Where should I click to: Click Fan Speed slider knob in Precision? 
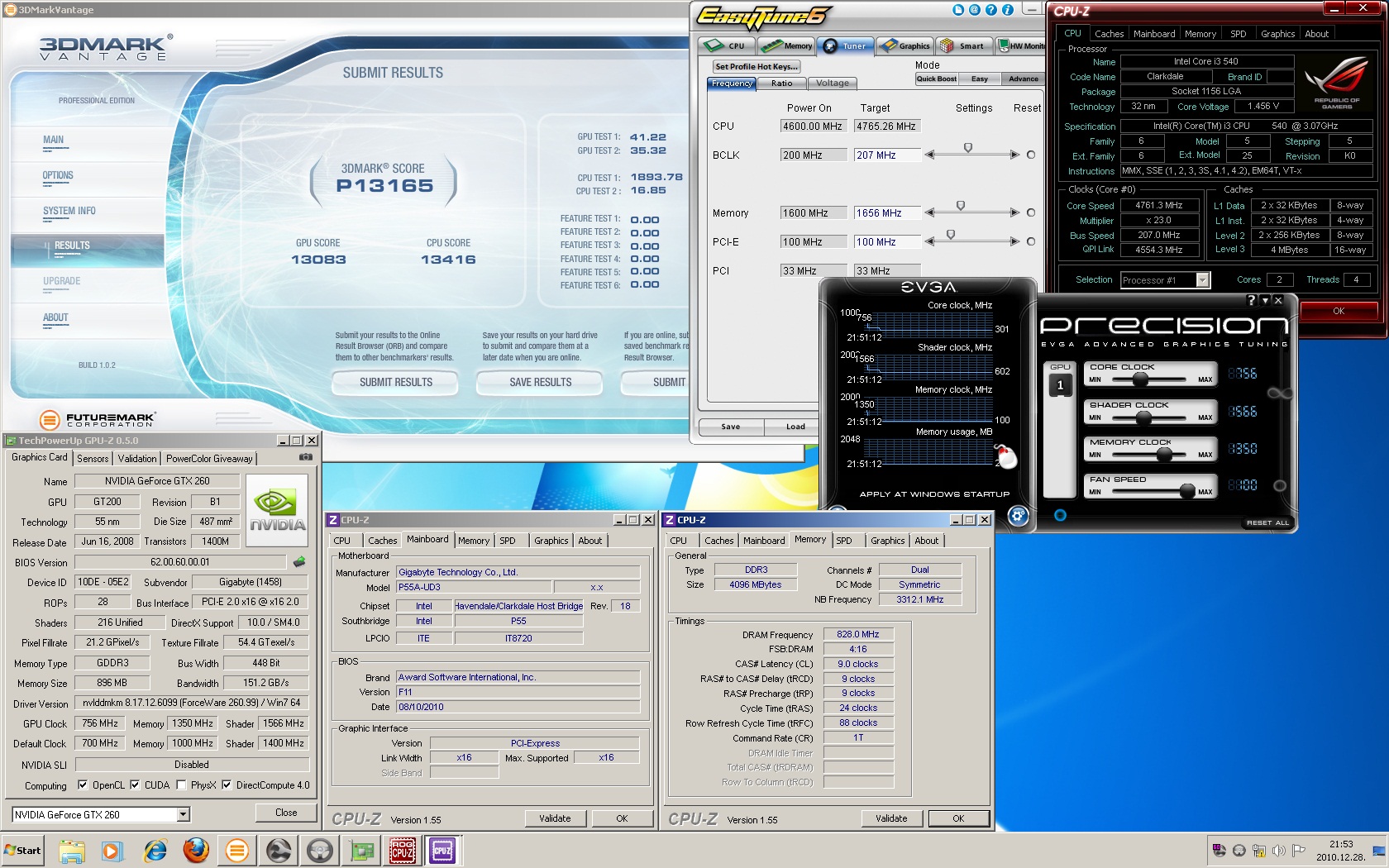[1187, 492]
